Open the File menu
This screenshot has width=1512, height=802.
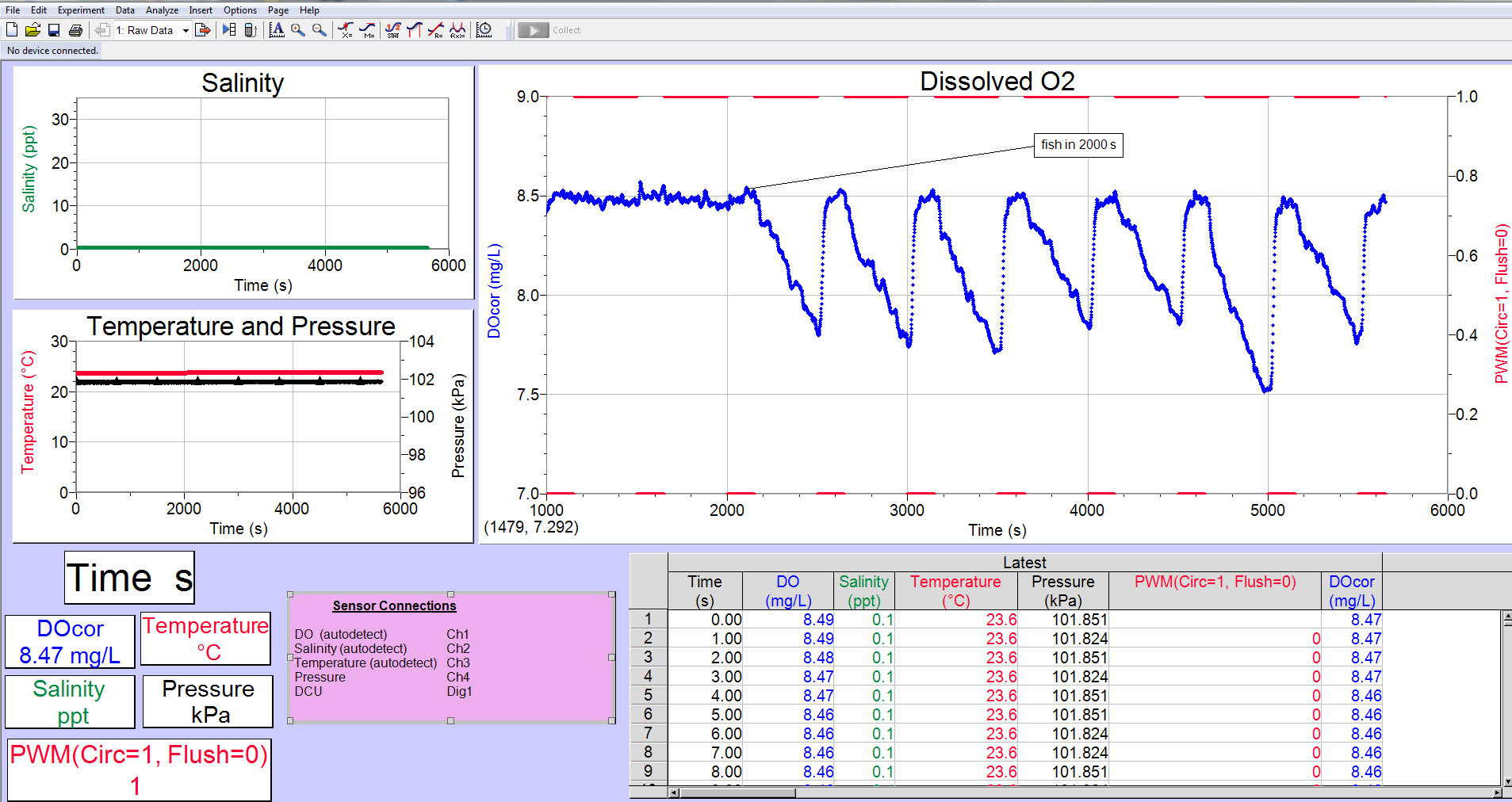[13, 10]
